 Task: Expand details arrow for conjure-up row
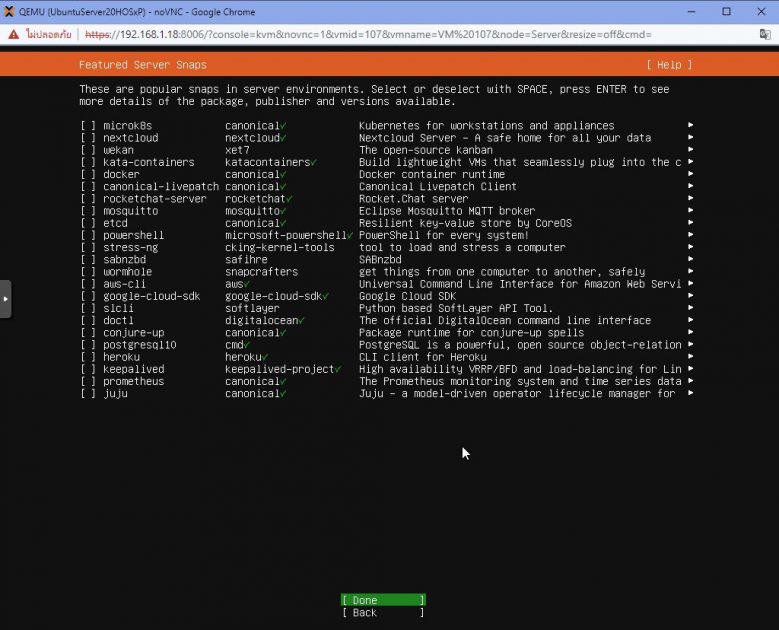click(x=690, y=332)
